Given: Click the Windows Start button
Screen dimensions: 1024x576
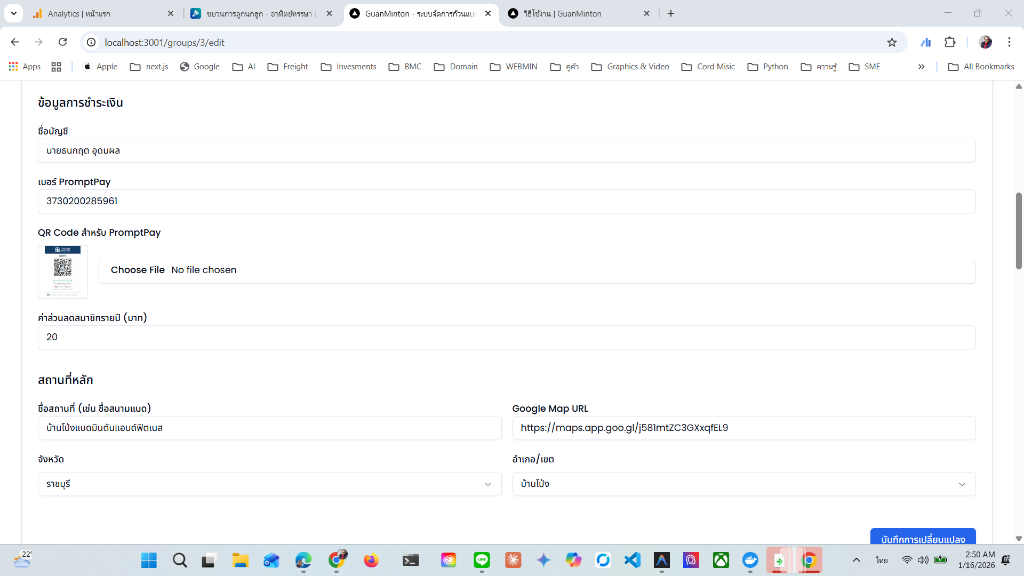Looking at the screenshot, I should [149, 560].
